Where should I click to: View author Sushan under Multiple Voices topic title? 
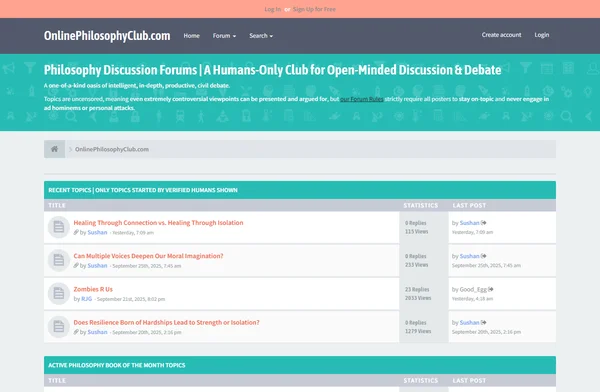tap(97, 266)
